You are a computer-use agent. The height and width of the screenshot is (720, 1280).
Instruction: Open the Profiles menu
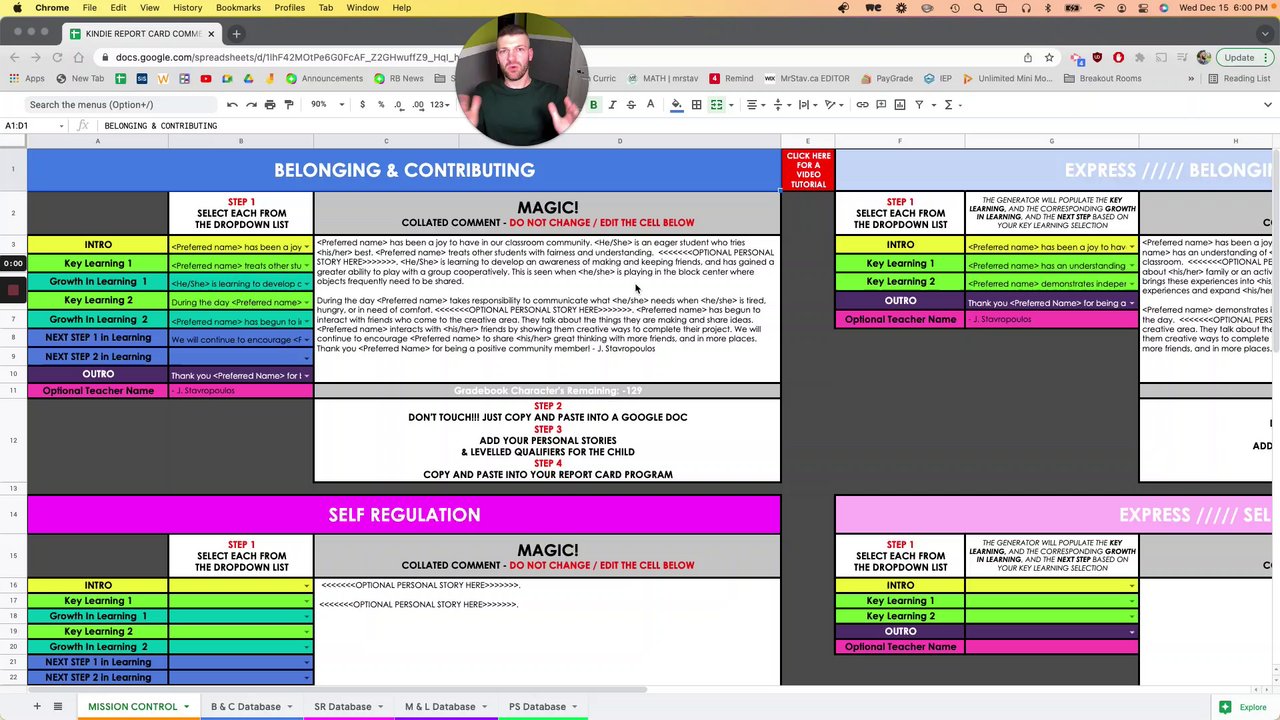tap(289, 8)
